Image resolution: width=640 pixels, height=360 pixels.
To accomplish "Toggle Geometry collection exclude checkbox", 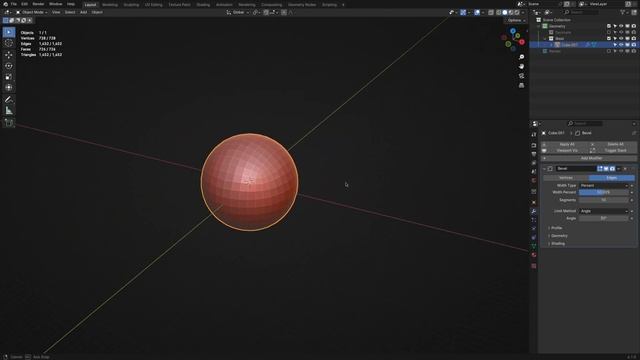I will (609, 26).
